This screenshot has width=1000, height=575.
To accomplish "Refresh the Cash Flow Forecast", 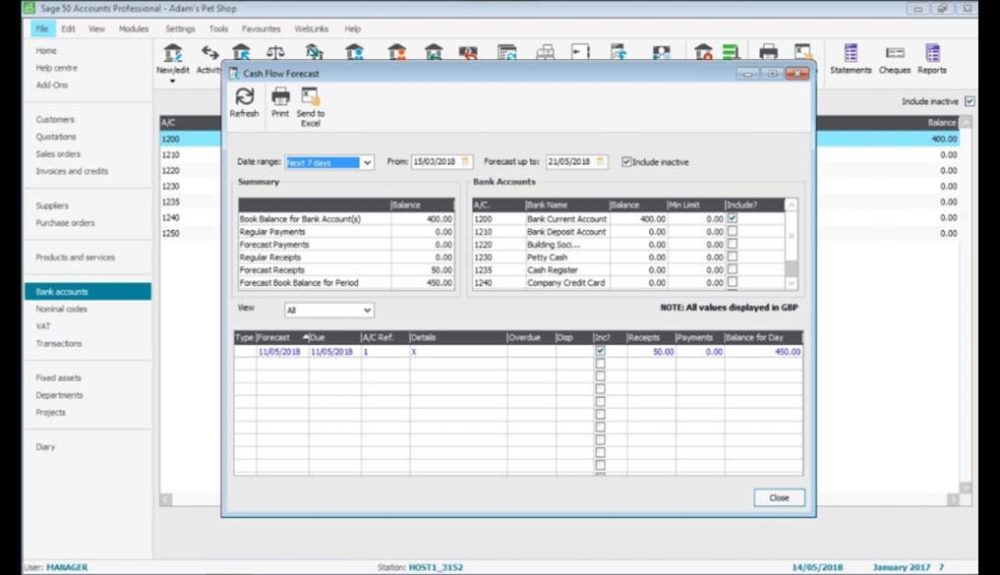I will pyautogui.click(x=244, y=103).
